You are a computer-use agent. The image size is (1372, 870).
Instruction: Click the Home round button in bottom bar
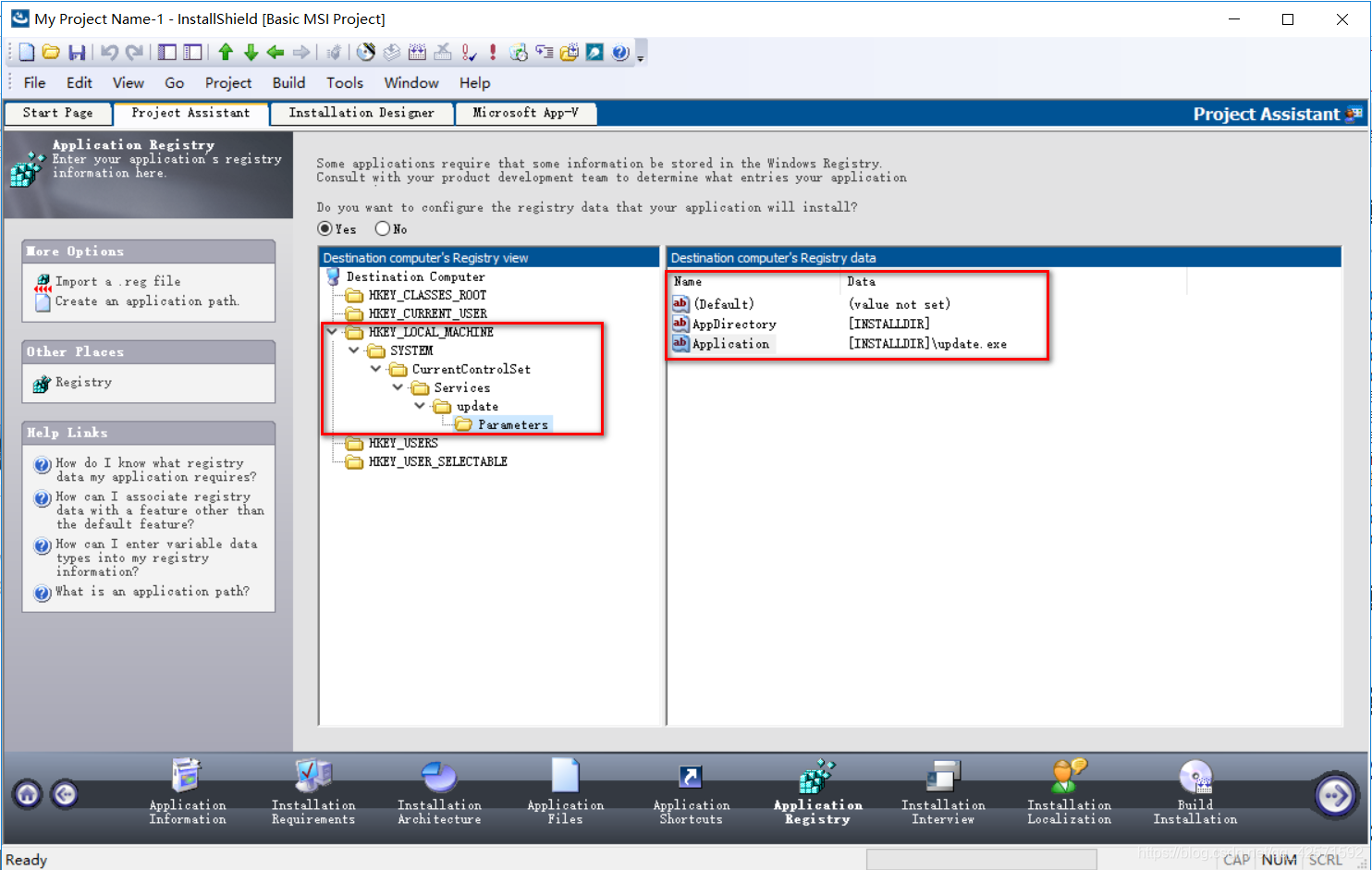(x=28, y=794)
